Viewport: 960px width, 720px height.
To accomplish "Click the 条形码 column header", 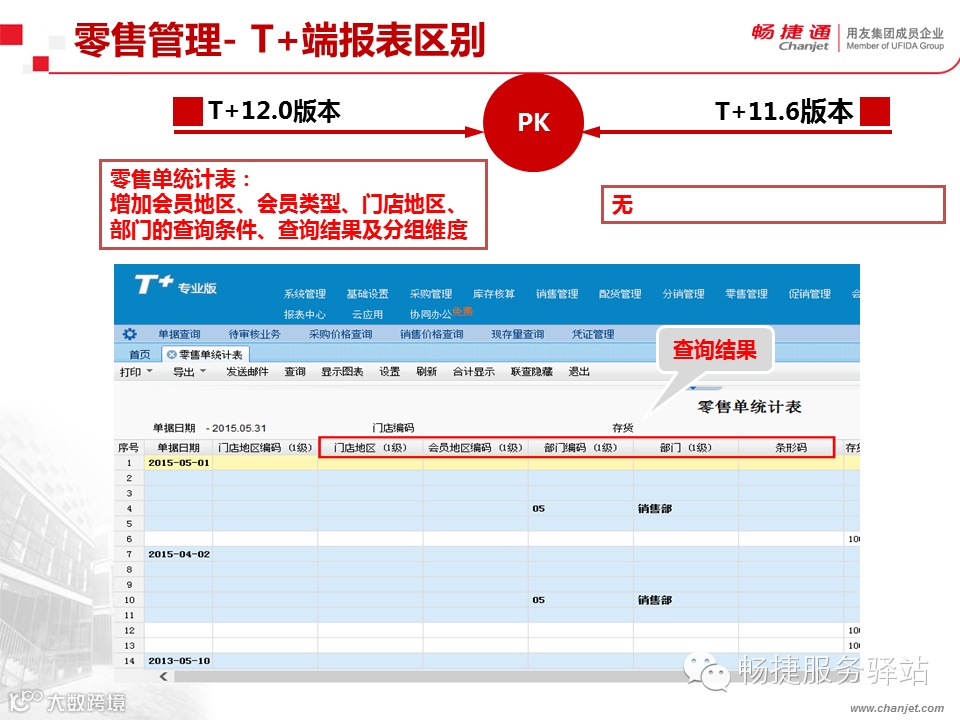I will [791, 448].
